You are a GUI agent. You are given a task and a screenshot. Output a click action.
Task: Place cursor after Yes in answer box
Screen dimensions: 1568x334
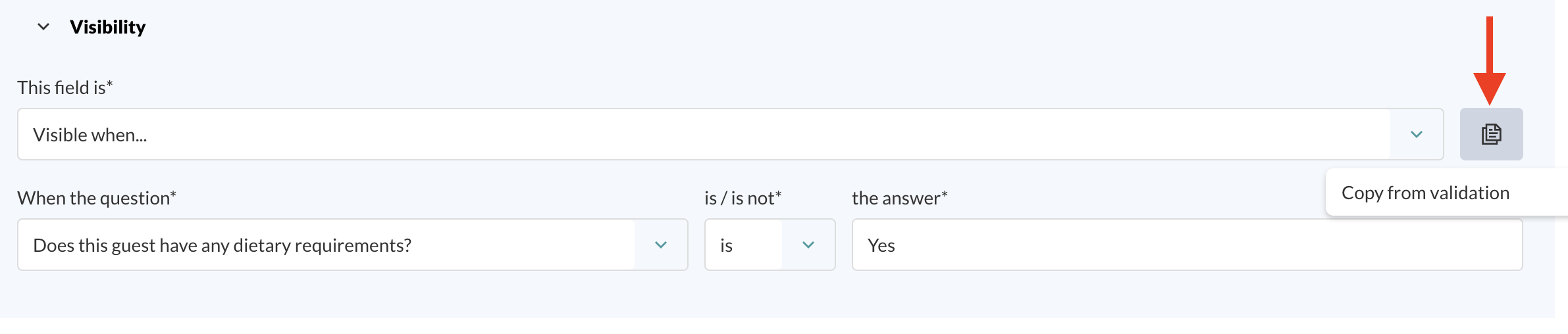(x=897, y=245)
